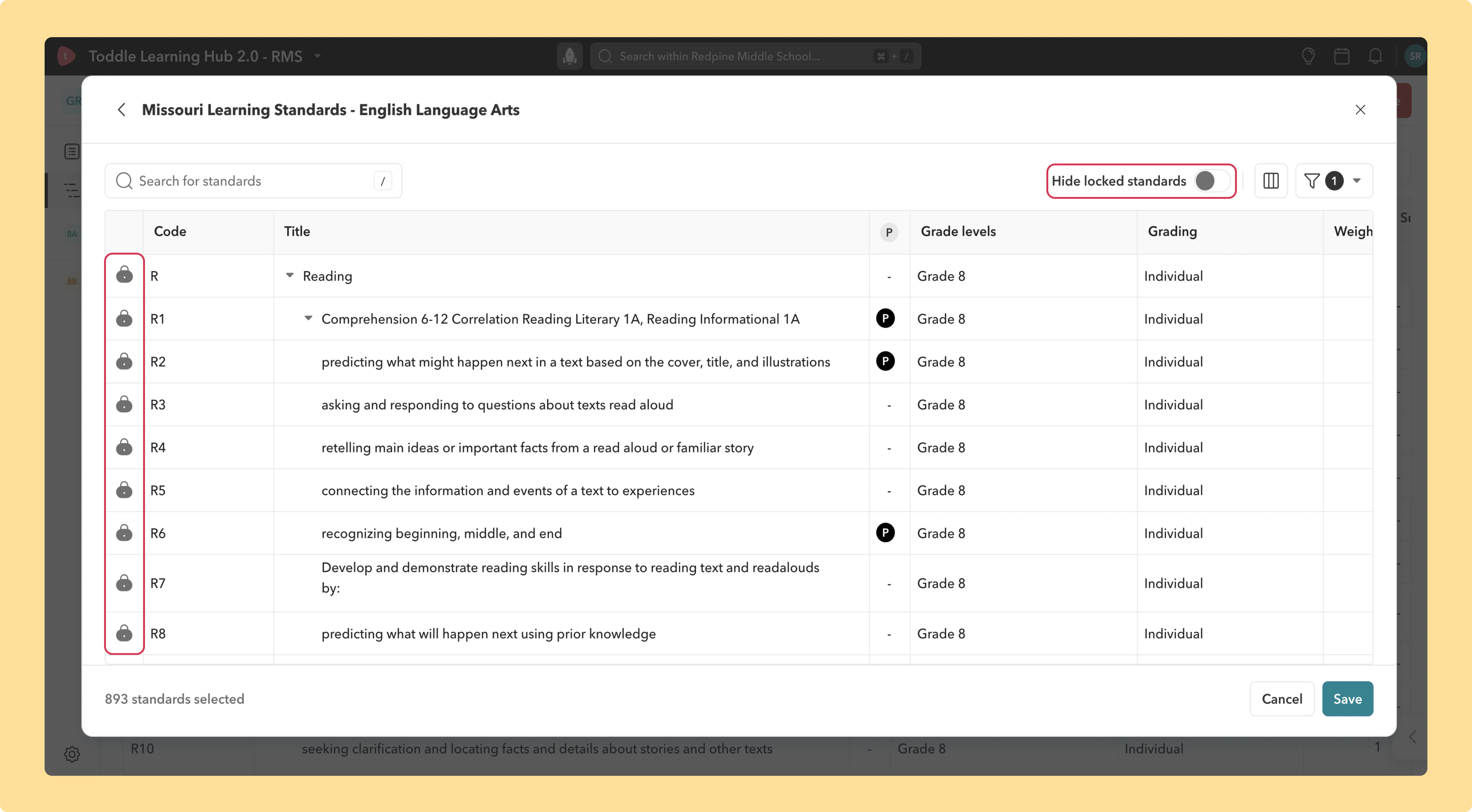1472x812 pixels.
Task: Click the lock icon beside R7
Action: [124, 582]
